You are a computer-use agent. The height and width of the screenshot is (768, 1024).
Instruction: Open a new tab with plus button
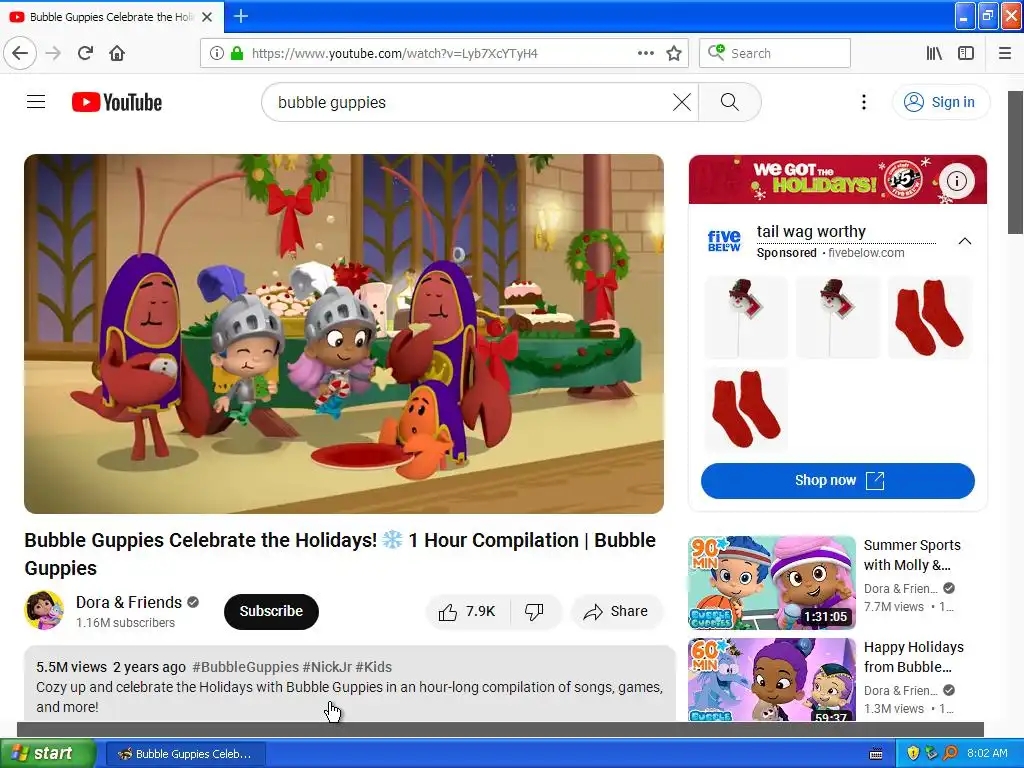pos(241,16)
